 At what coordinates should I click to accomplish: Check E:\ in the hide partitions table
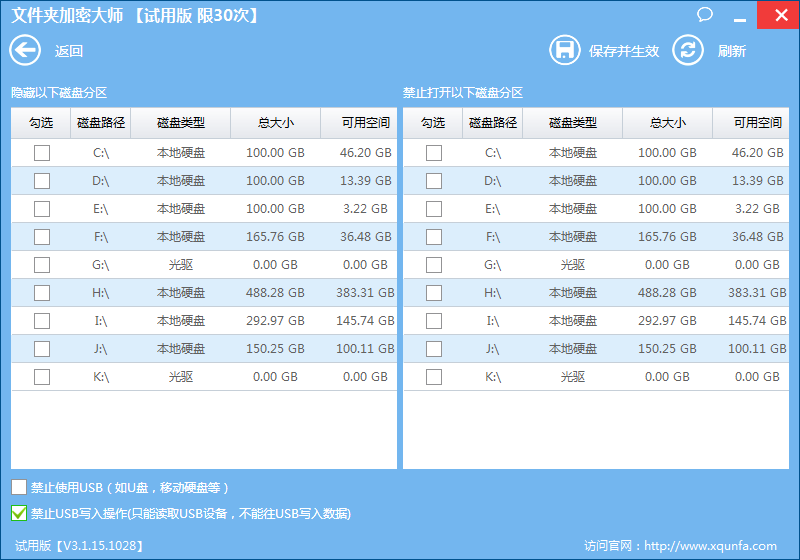click(x=42, y=209)
